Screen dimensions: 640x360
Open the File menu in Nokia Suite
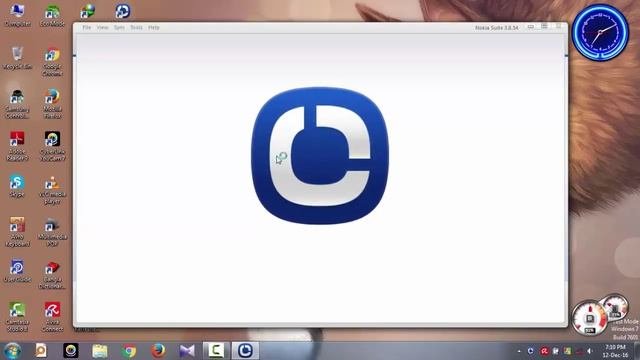pos(87,27)
